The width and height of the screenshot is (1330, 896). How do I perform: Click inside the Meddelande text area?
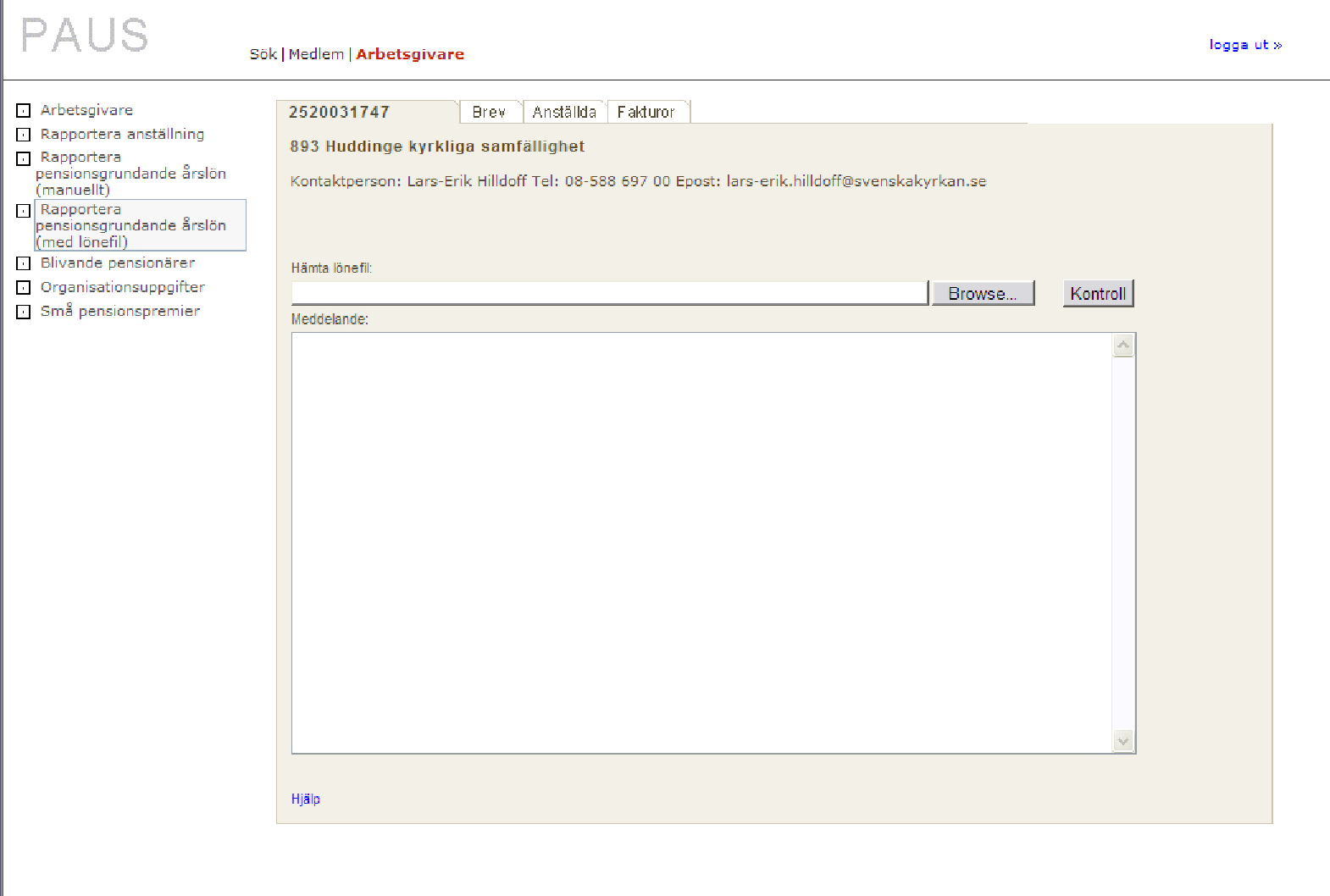point(701,543)
